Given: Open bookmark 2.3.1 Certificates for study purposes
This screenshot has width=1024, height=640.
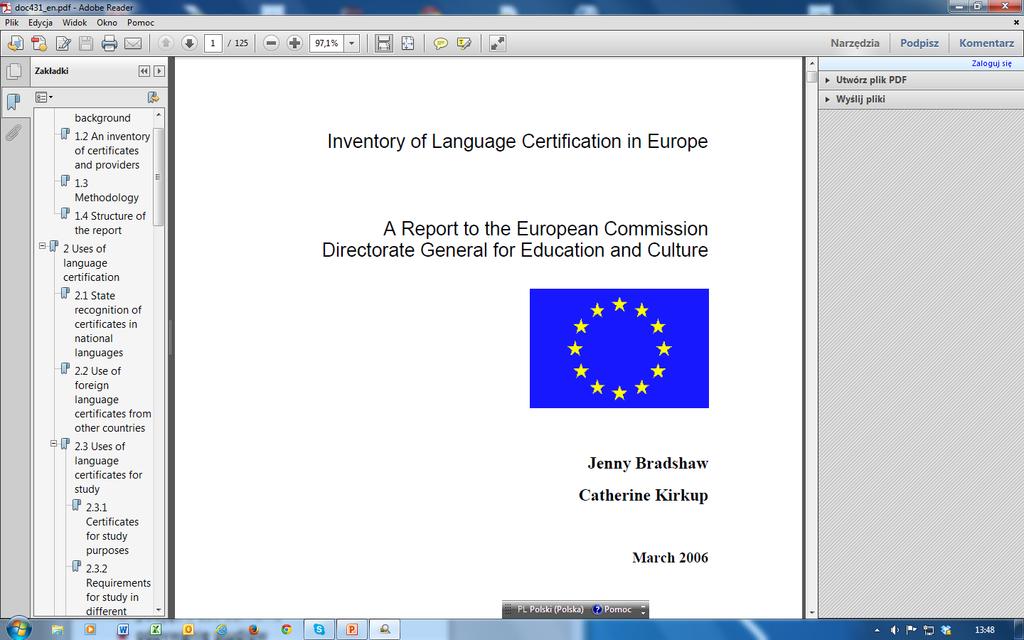Looking at the screenshot, I should pos(112,528).
